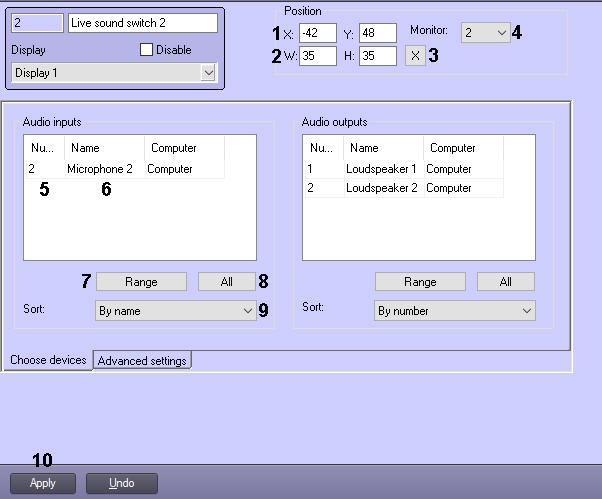Expand the Monitor dropdown
This screenshot has height=499, width=602.
(x=486, y=33)
